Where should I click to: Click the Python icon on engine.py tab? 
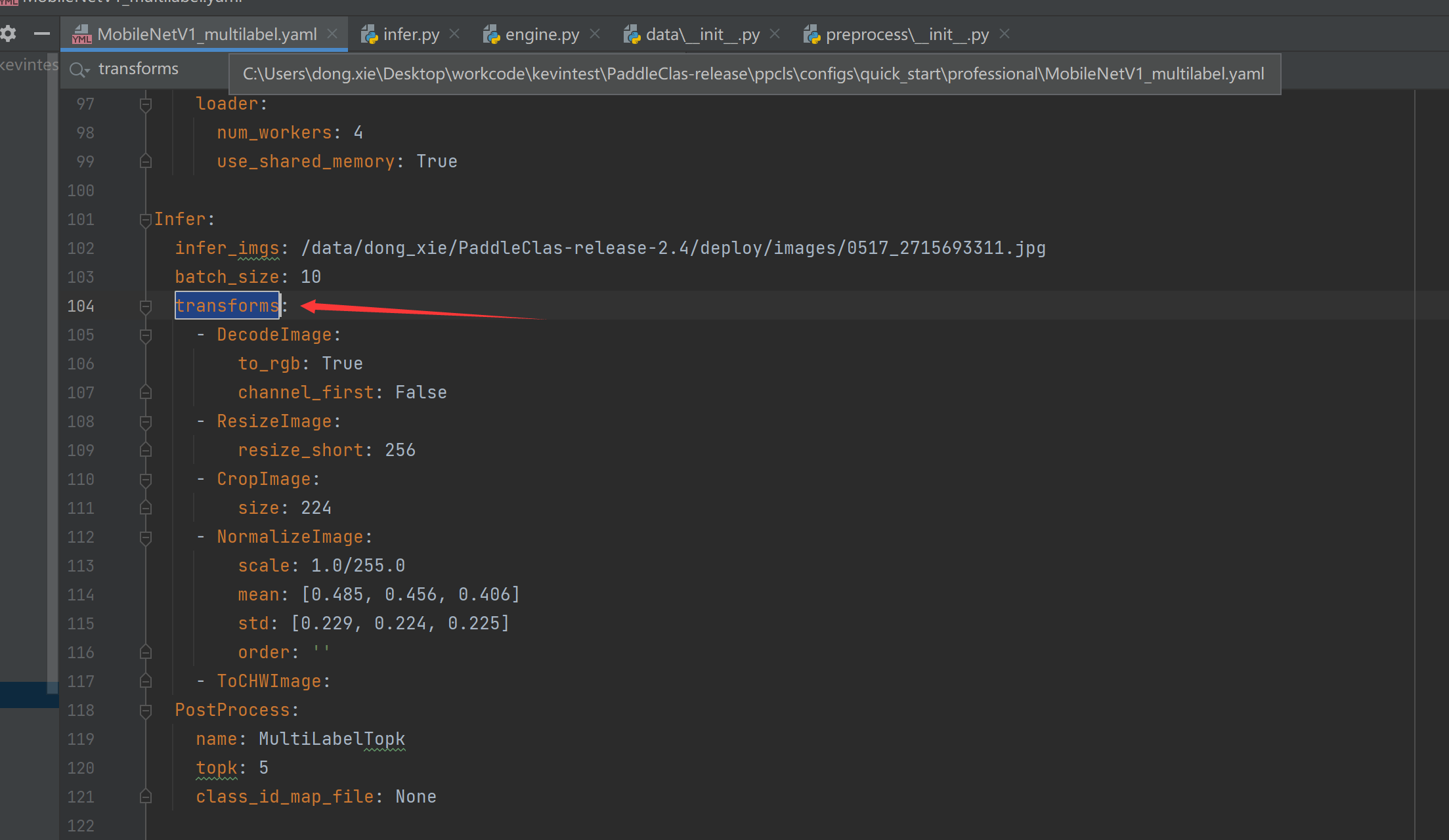[491, 34]
